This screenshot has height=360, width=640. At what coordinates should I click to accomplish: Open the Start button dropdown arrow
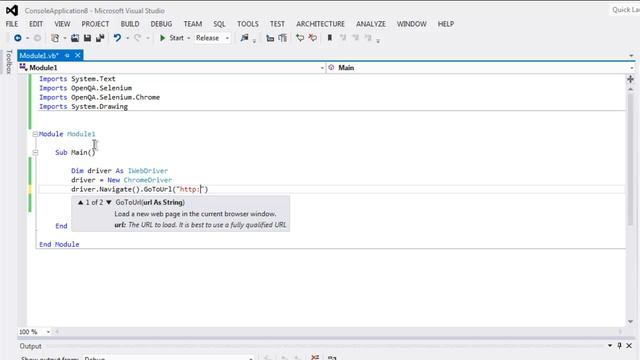pyautogui.click(x=189, y=38)
